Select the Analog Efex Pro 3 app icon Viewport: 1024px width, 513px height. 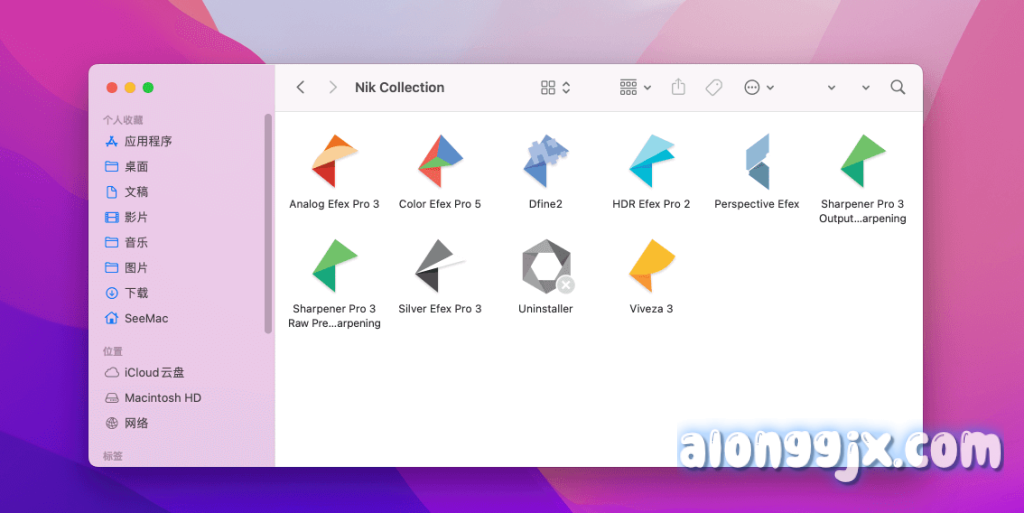pos(334,162)
